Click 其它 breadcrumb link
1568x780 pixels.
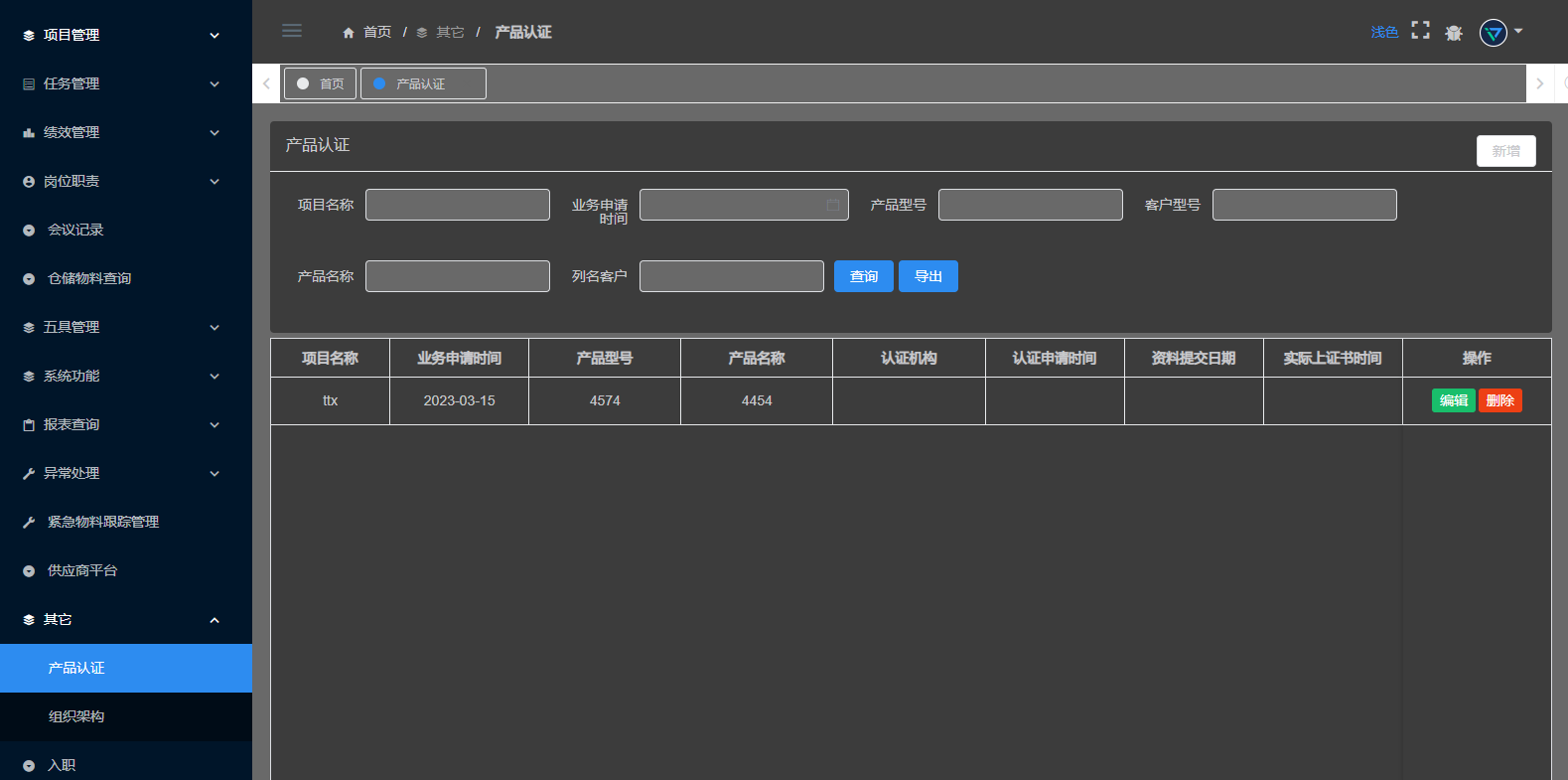pyautogui.click(x=450, y=33)
